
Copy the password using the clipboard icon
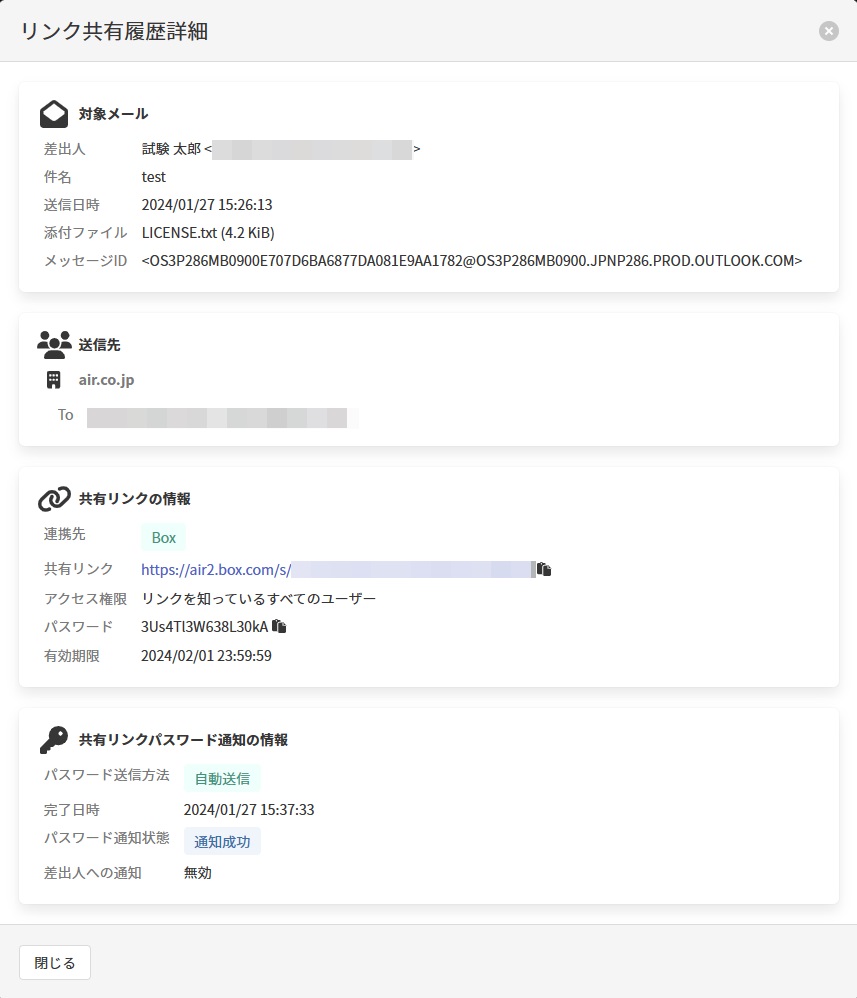click(x=280, y=627)
